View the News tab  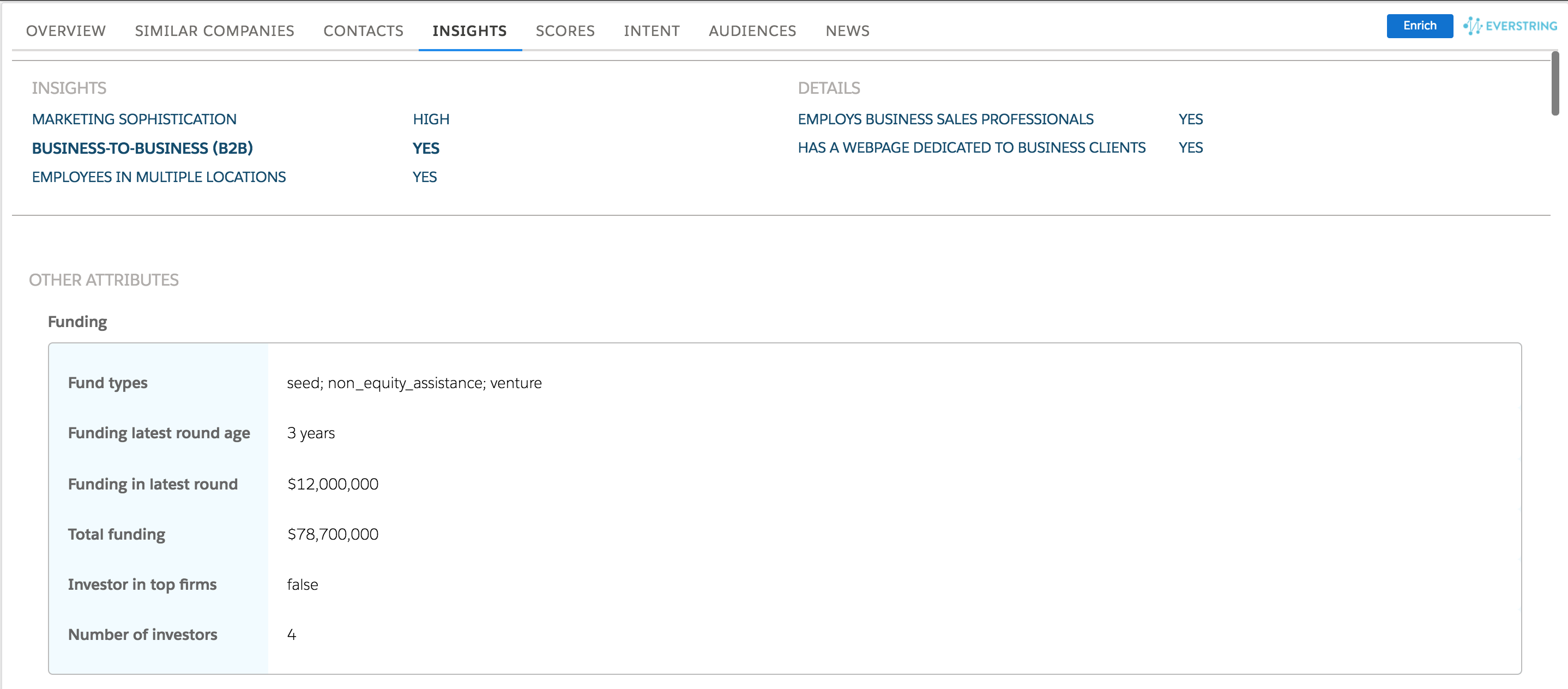[x=847, y=31]
